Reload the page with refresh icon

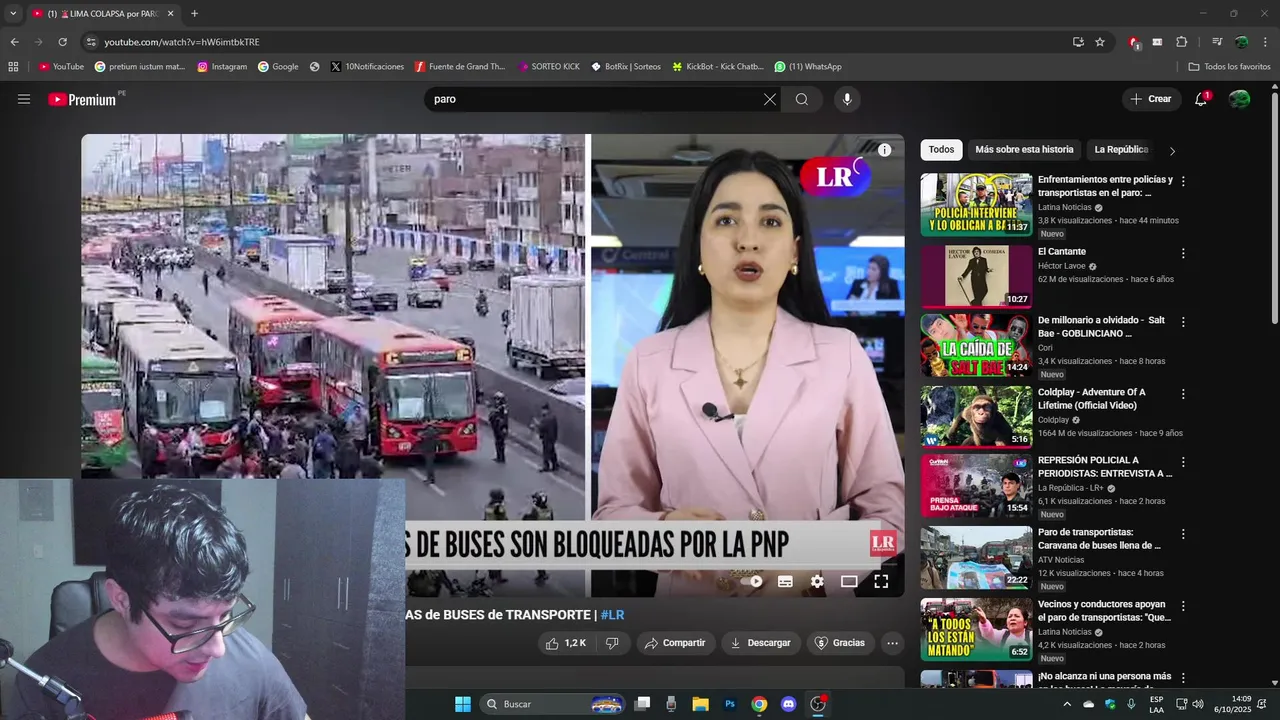[x=62, y=42]
